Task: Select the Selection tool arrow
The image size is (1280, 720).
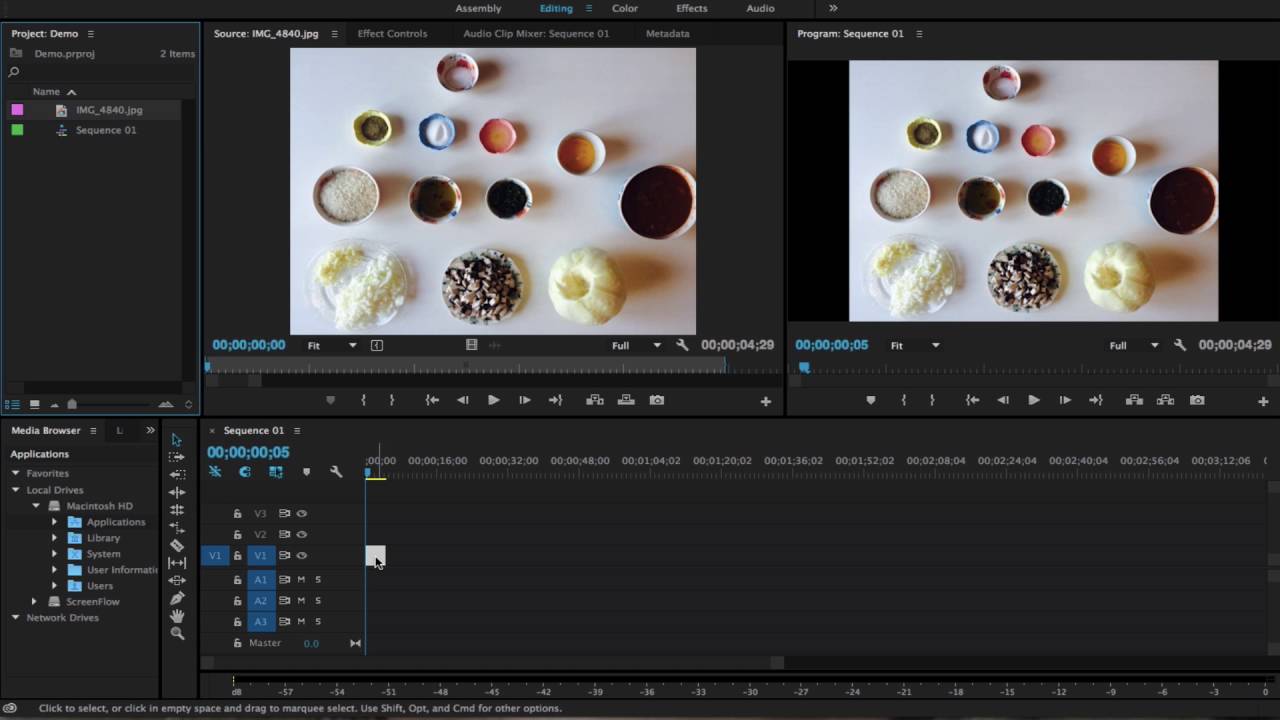Action: click(x=177, y=440)
